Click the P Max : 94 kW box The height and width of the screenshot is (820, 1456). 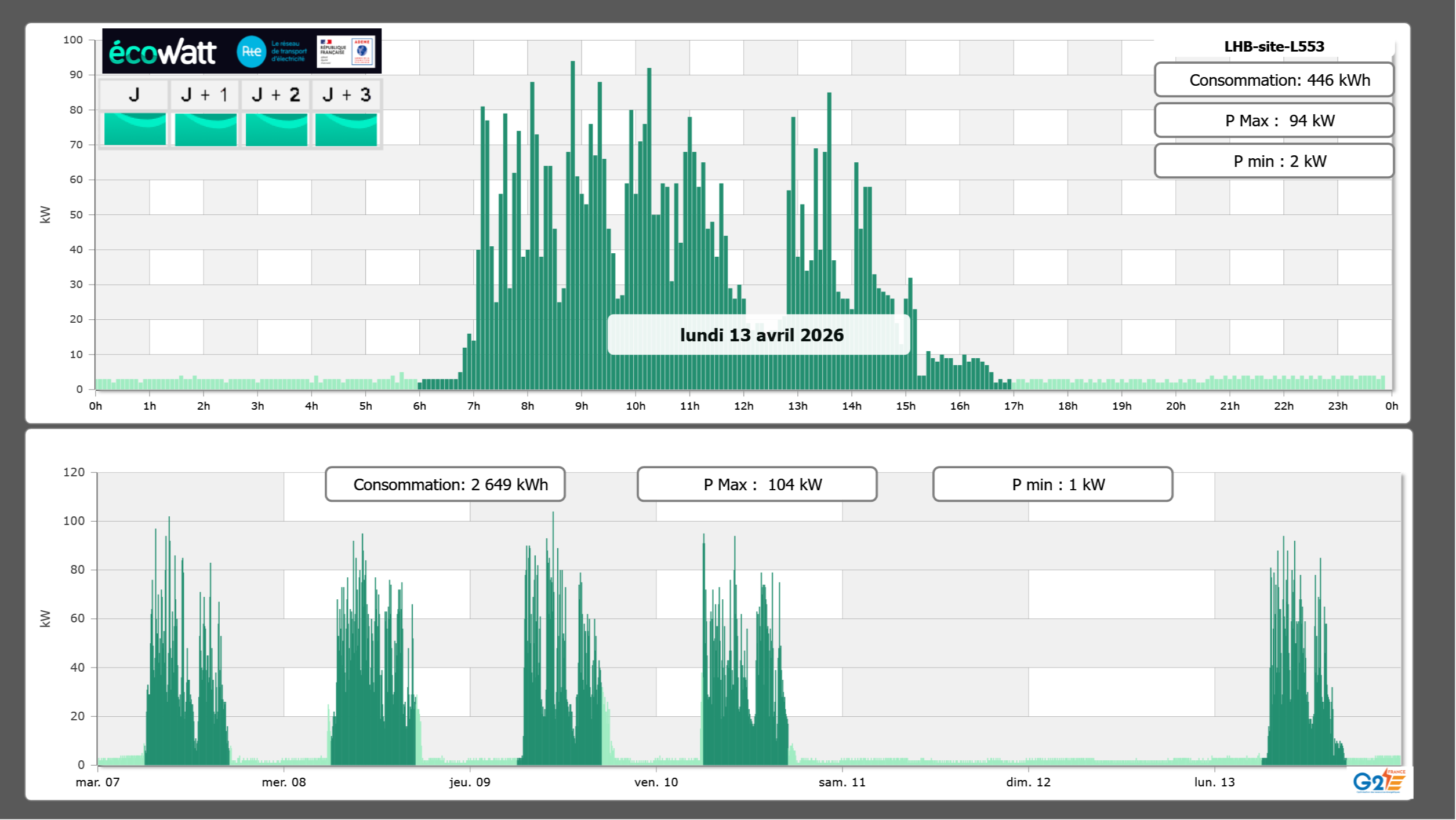click(1273, 121)
